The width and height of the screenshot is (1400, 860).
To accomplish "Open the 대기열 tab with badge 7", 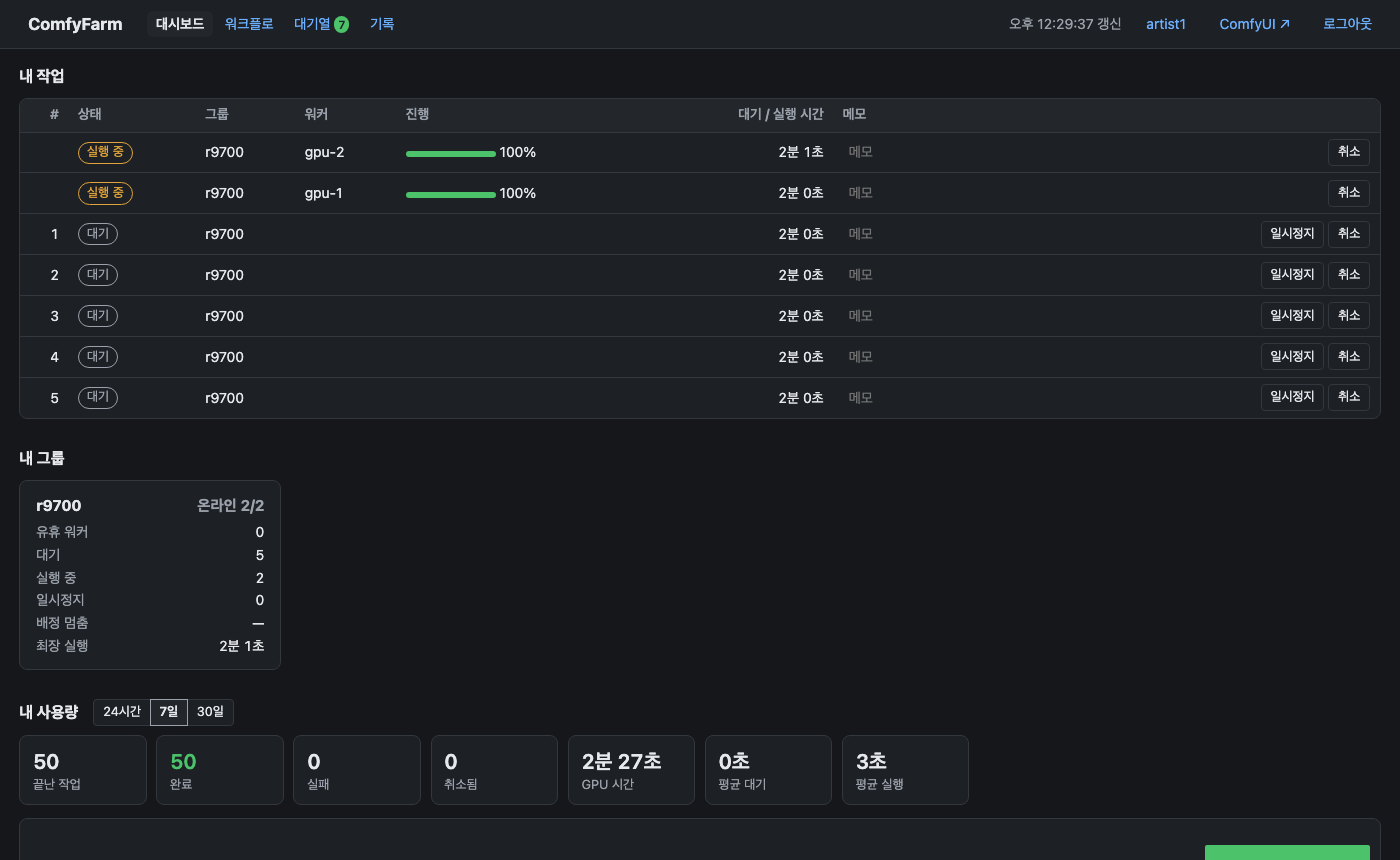I will coord(322,24).
